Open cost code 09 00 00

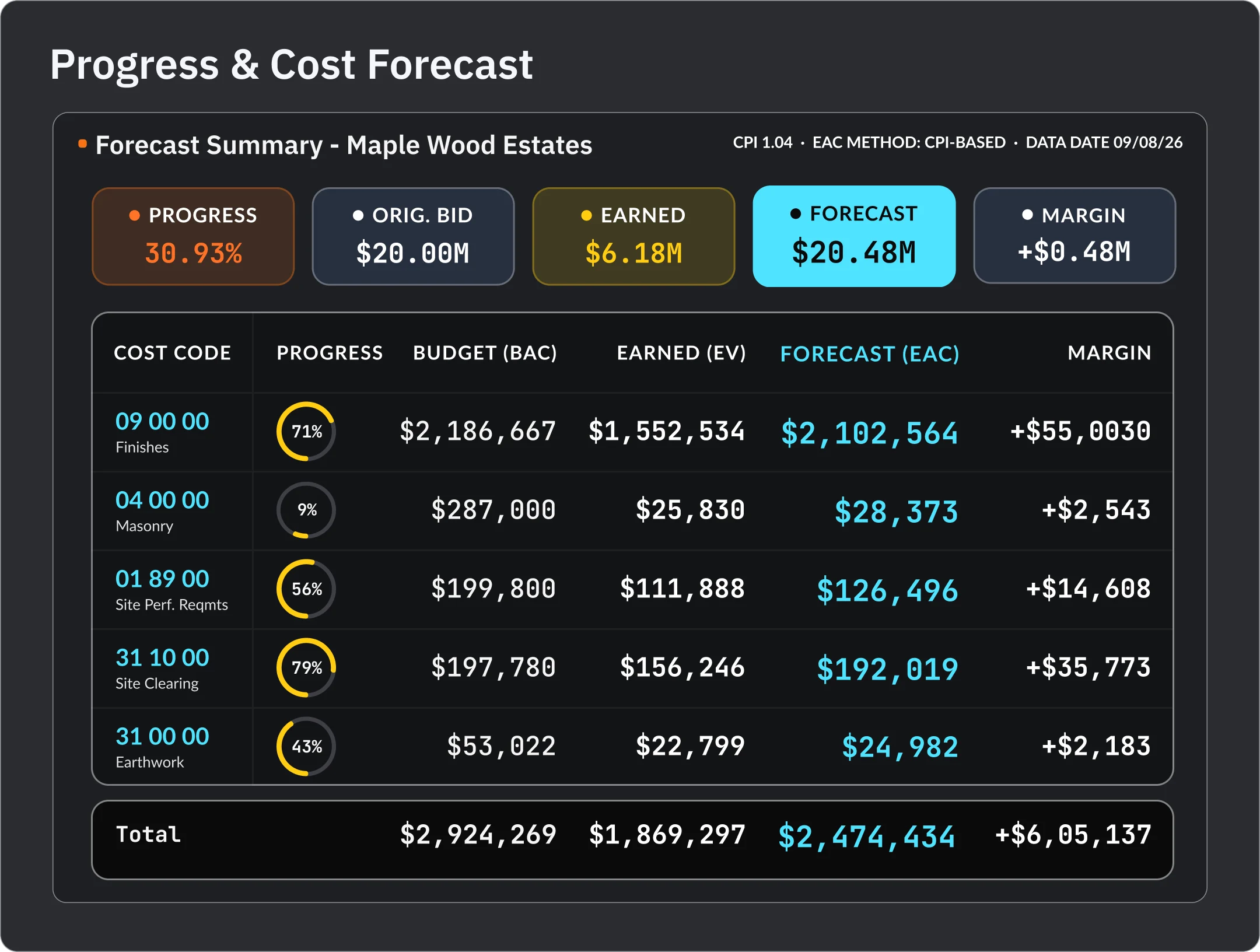coord(162,421)
